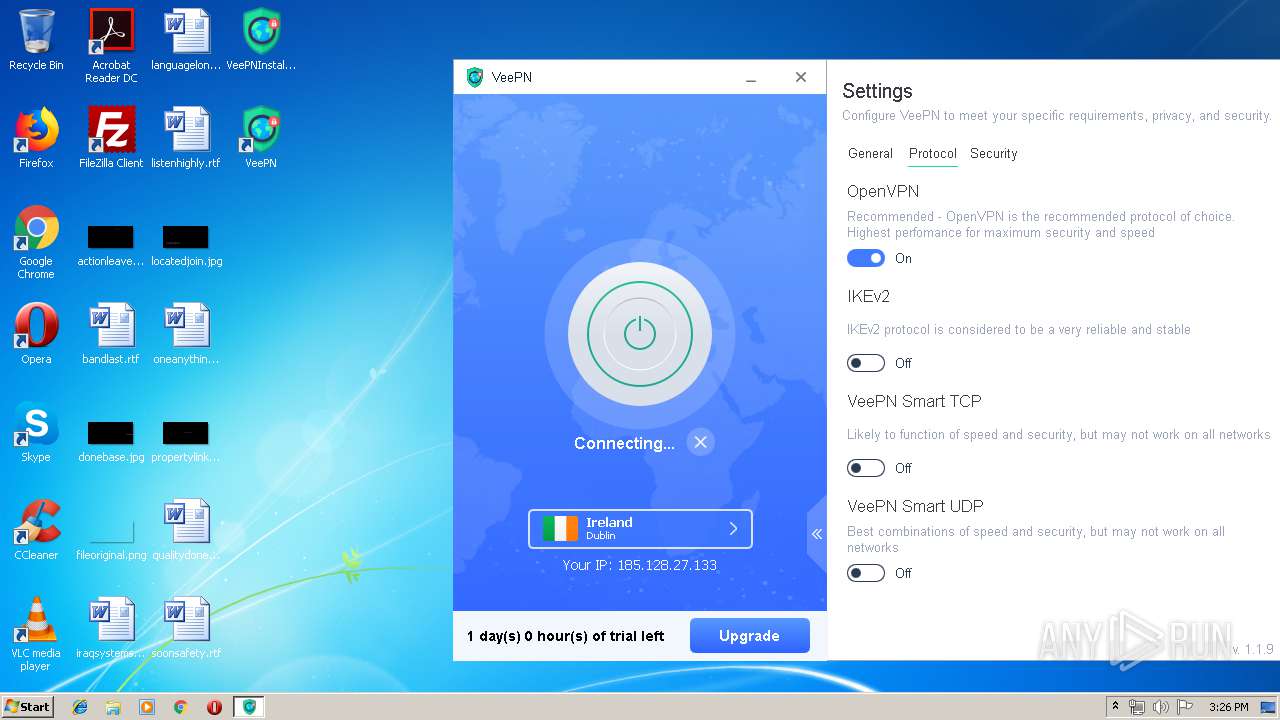Viewport: 1280px width, 720px height.
Task: Enable the VeePN Smart UDP toggle
Action: tap(866, 573)
